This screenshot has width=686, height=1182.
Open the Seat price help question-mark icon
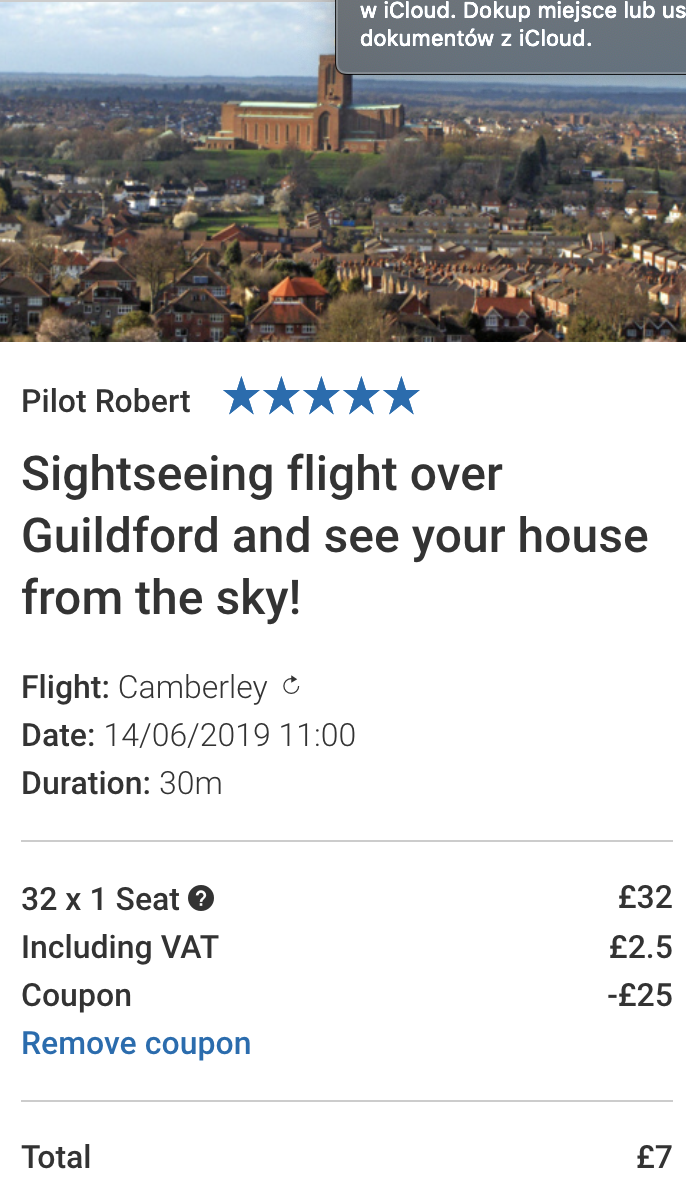pos(201,899)
